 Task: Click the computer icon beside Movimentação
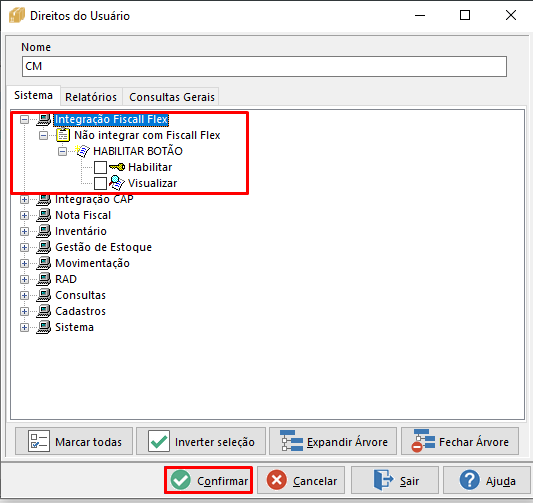coord(44,263)
